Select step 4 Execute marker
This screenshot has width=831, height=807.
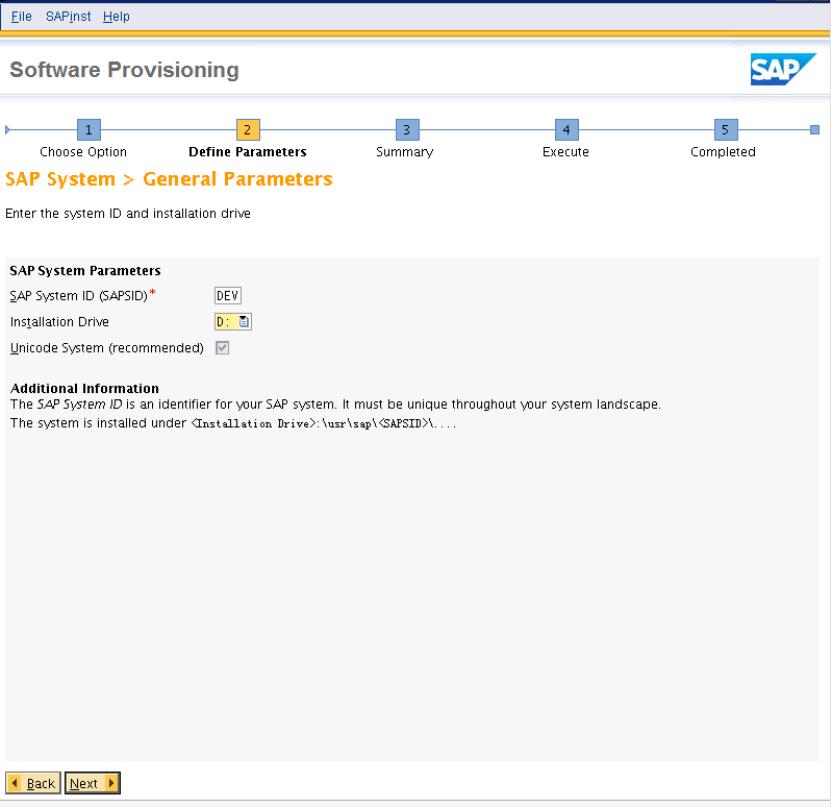click(567, 130)
